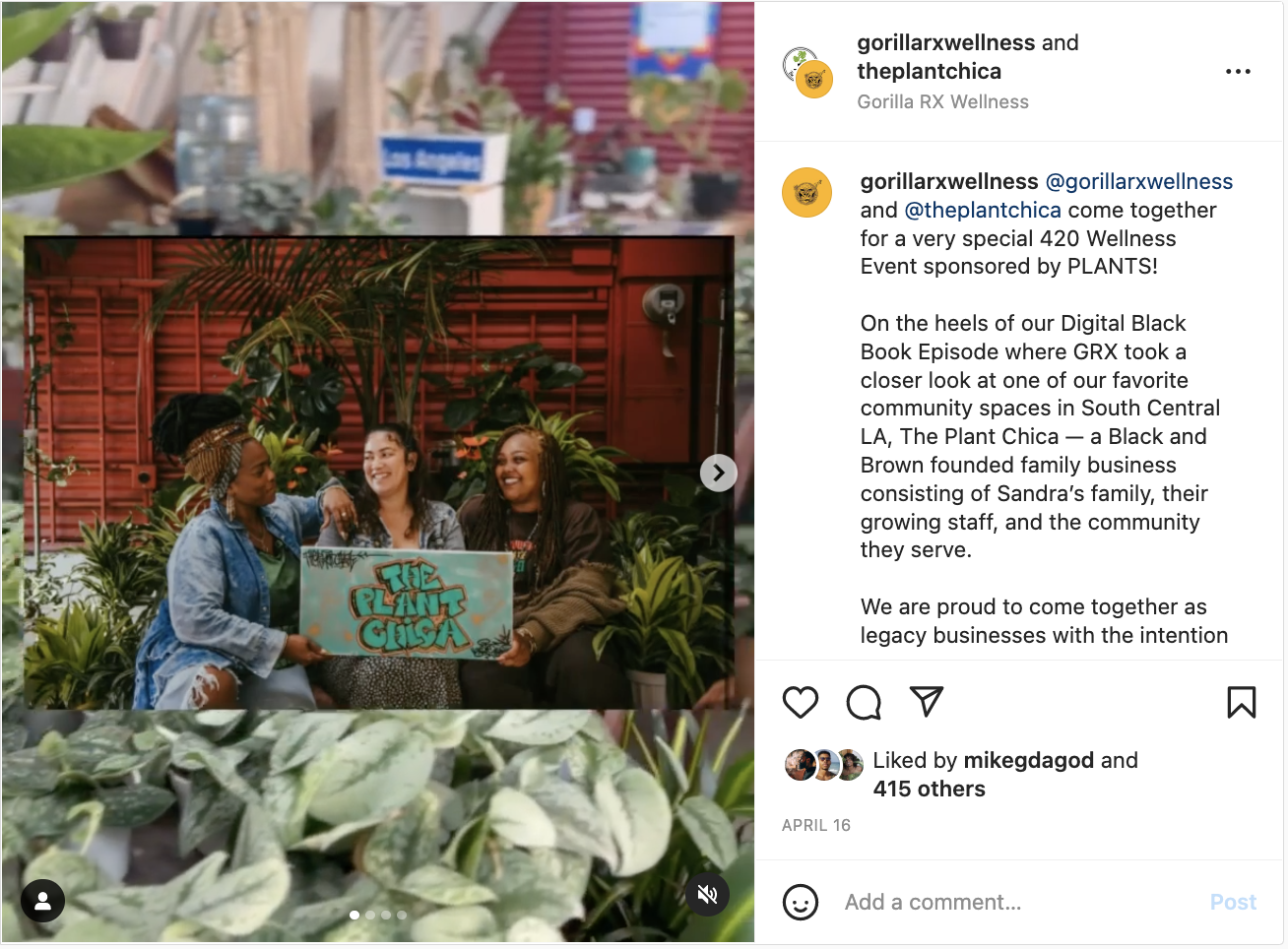View tagged people icon on the video
The height and width of the screenshot is (949, 1288).
43,900
